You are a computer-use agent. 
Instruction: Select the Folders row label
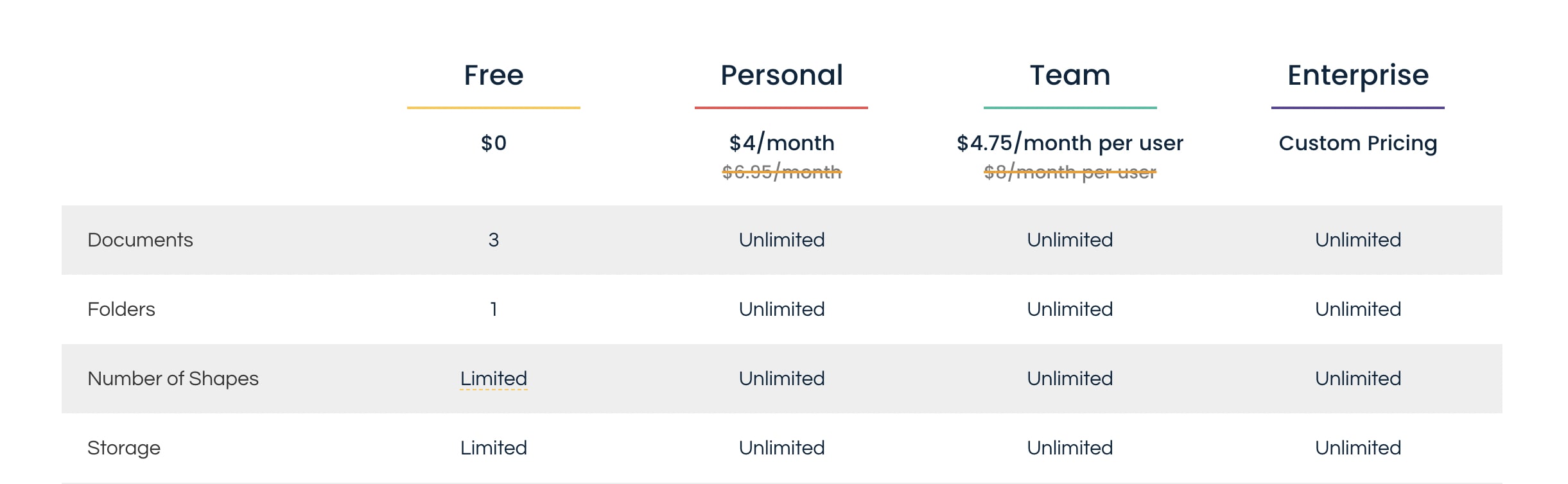[121, 309]
